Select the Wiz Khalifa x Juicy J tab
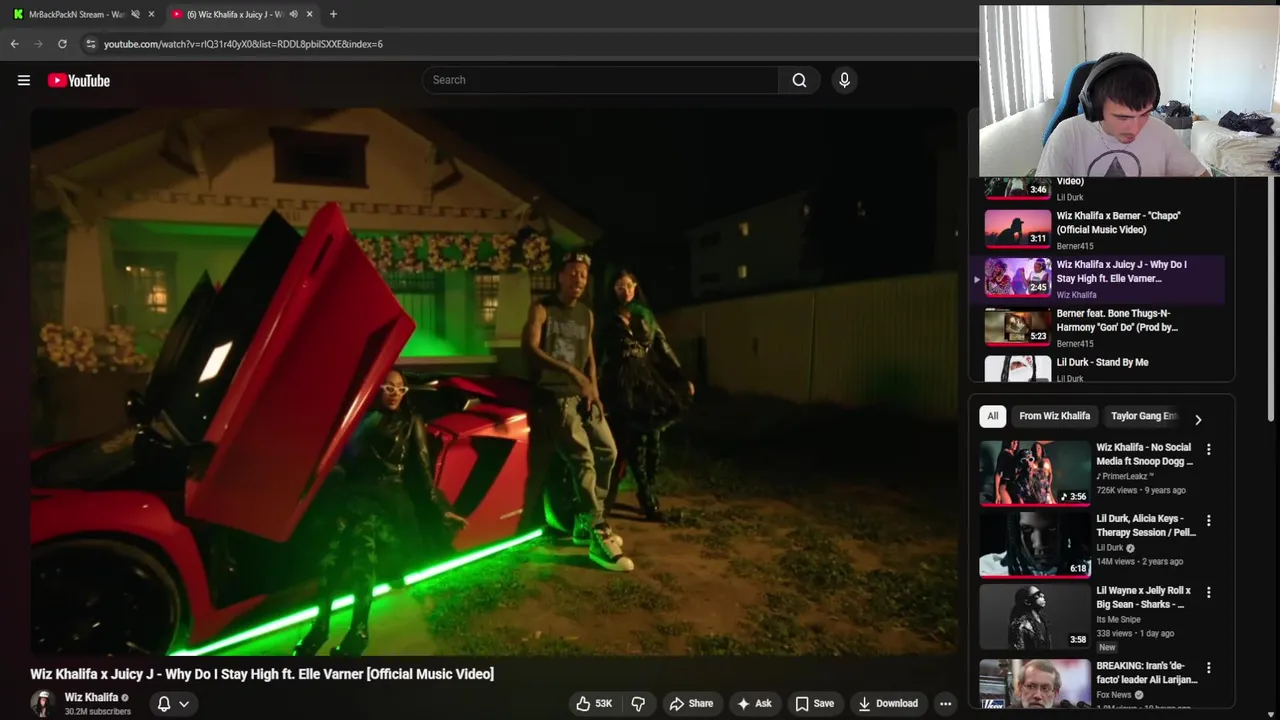Viewport: 1280px width, 720px height. [240, 14]
